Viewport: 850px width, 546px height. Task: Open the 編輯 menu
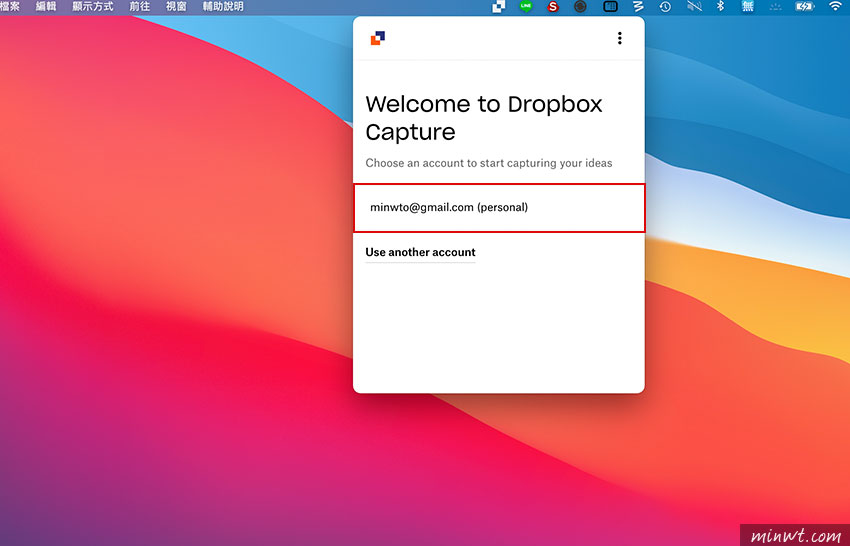pyautogui.click(x=46, y=7)
